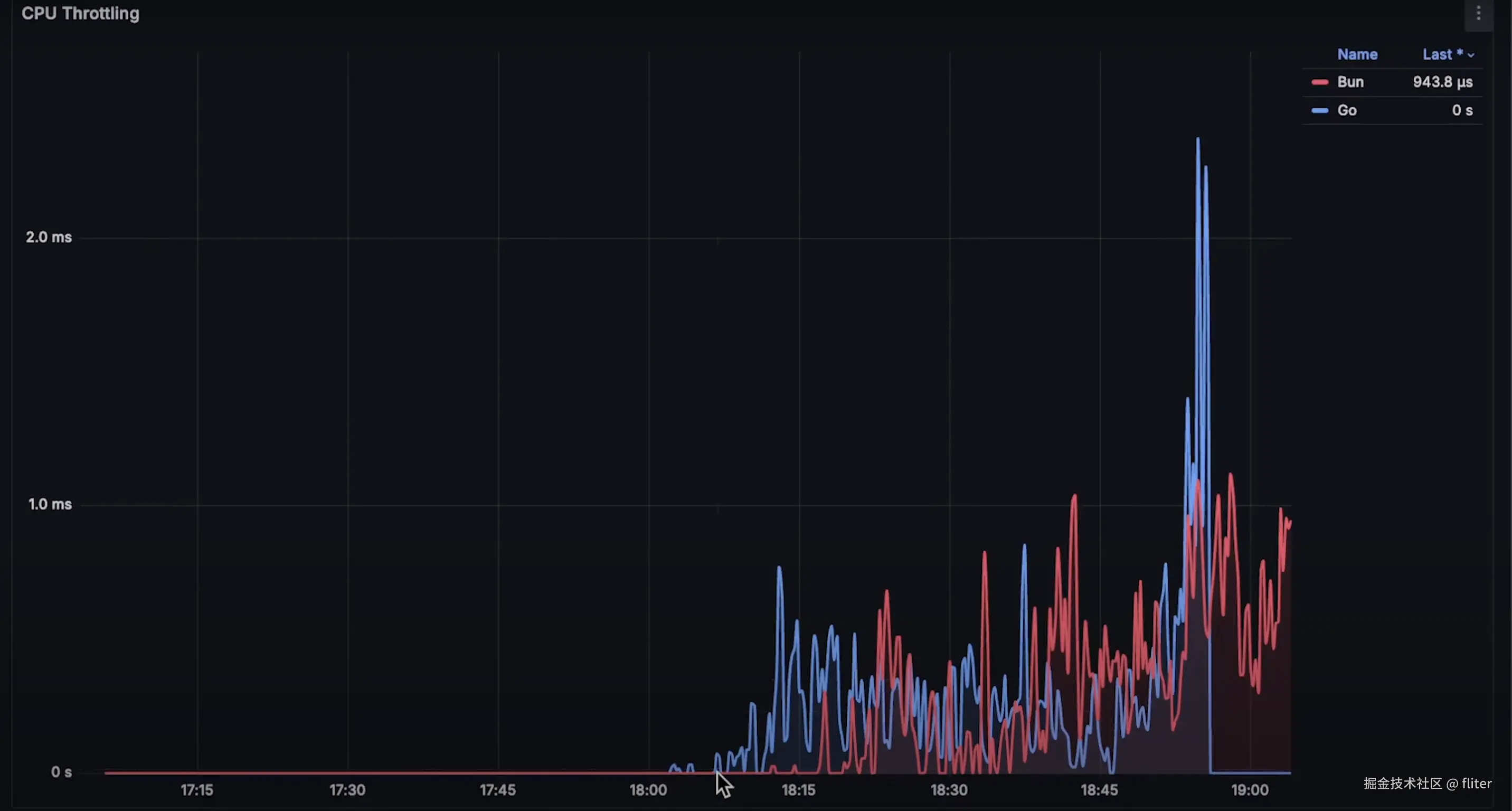
Task: Click the tallest blue Go spike peak
Action: [x=1197, y=140]
